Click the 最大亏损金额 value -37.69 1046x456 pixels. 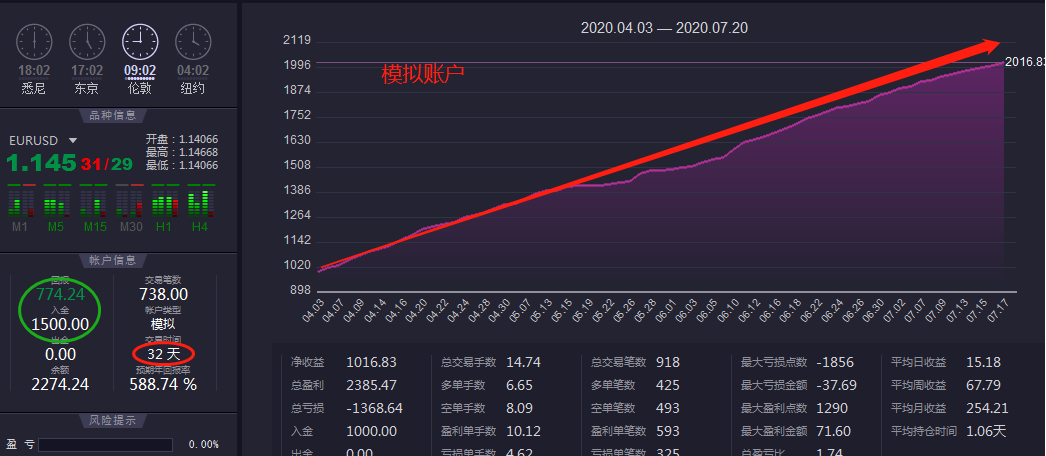click(x=836, y=385)
